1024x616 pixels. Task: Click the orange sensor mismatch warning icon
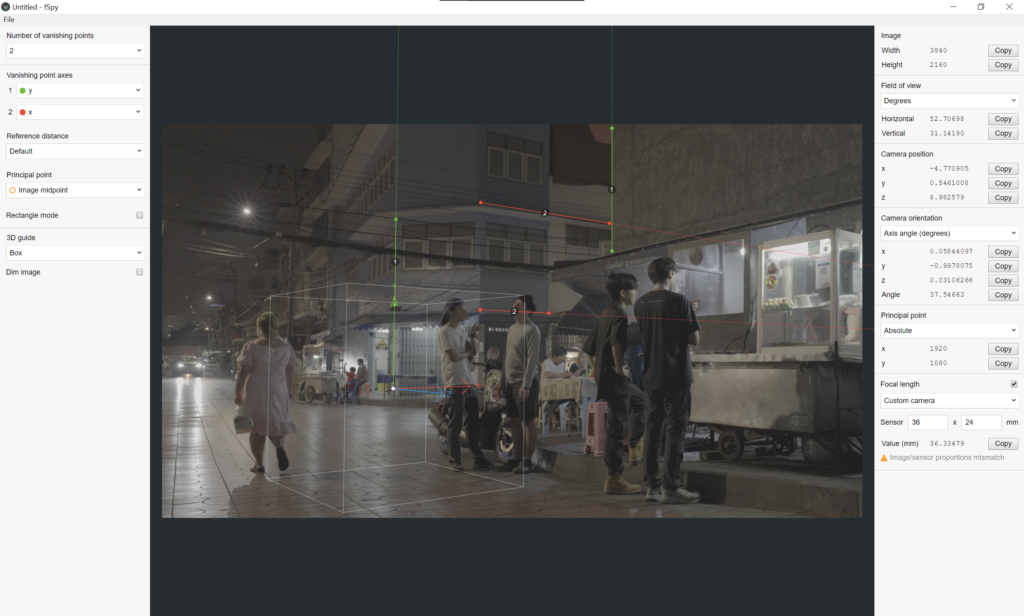pyautogui.click(x=883, y=457)
